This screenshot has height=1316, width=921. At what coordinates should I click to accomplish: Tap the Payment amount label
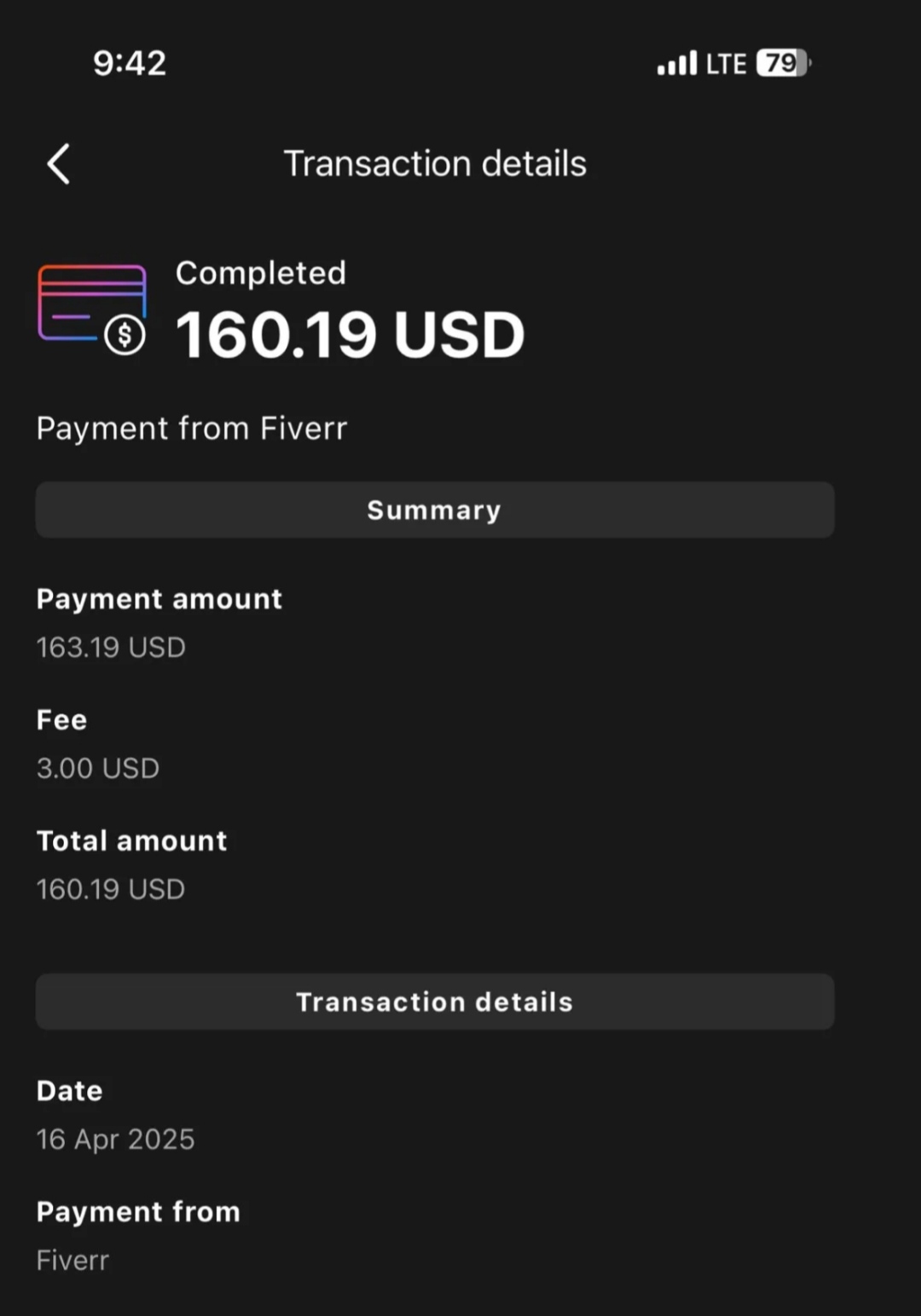[x=159, y=599]
